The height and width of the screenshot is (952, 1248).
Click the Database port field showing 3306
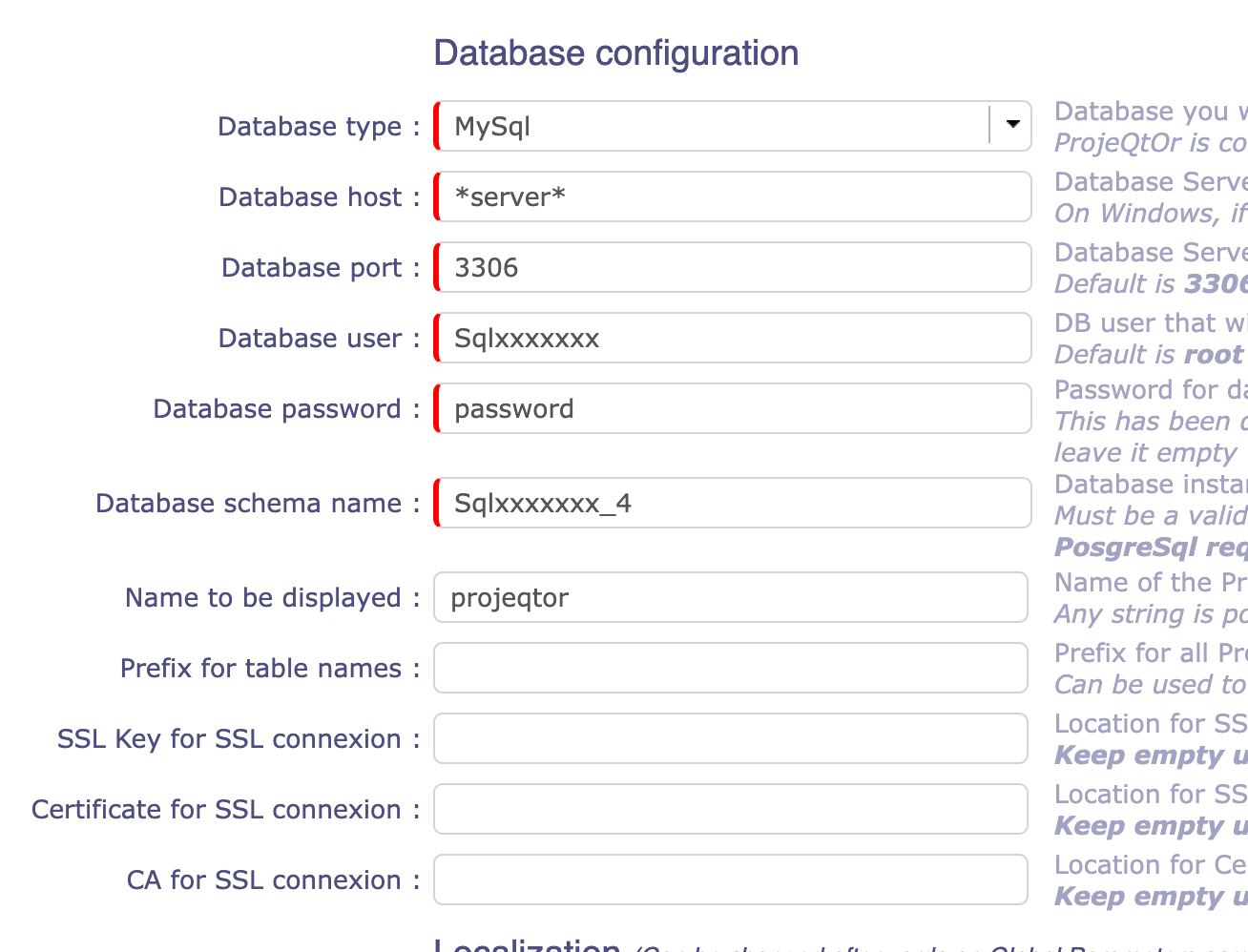(x=733, y=267)
